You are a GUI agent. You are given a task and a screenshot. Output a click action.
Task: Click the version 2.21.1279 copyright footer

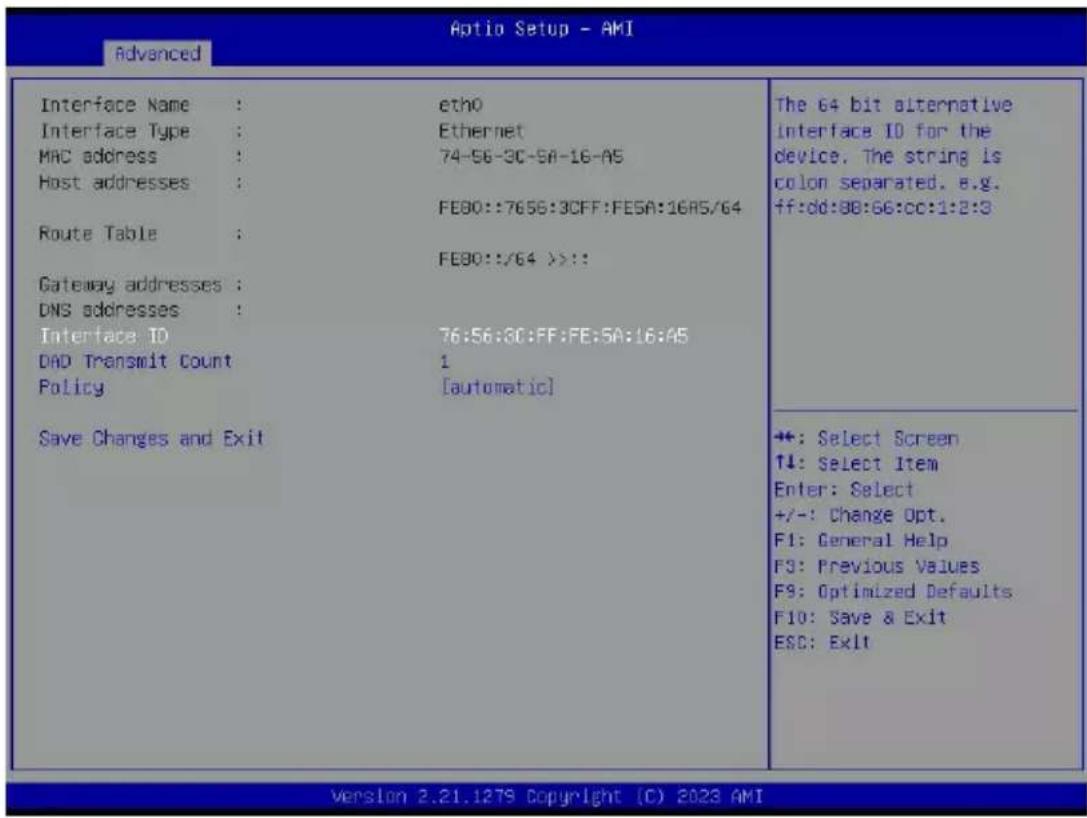(547, 797)
